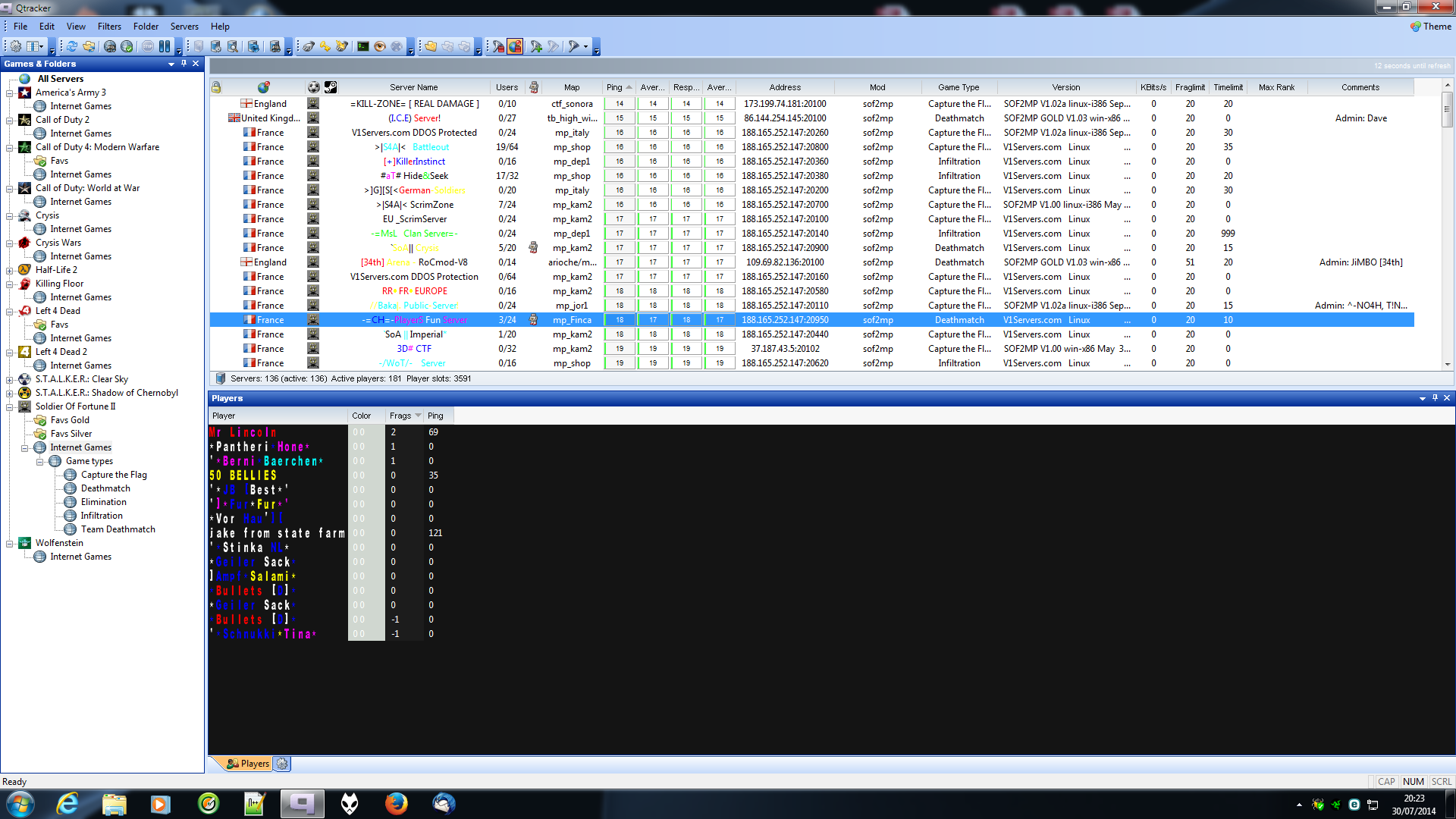The image size is (1456, 819).
Task: Open the Servers menu
Action: (x=184, y=27)
